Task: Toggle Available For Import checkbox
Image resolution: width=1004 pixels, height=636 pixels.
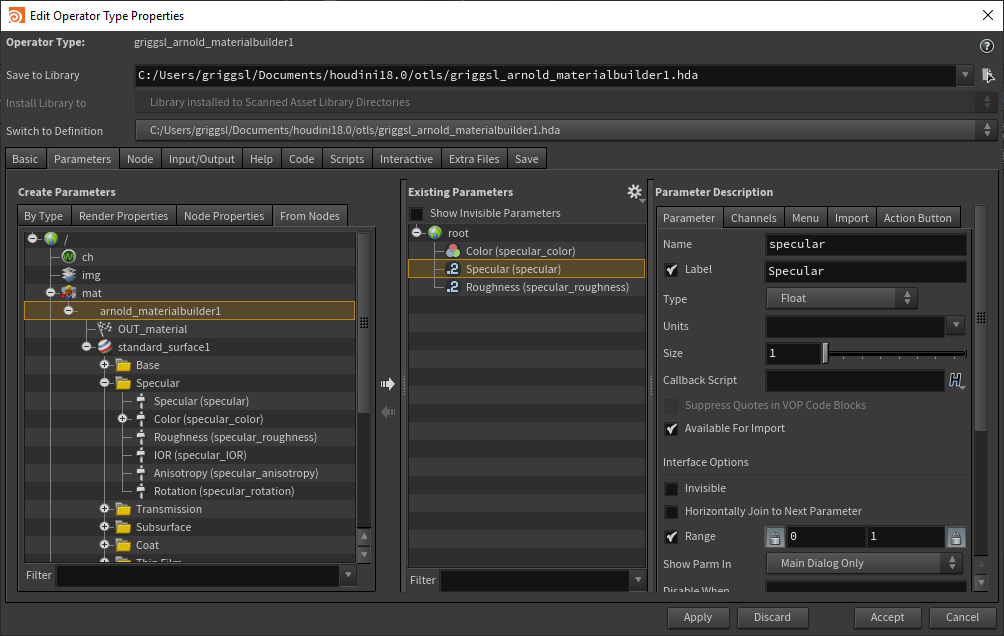Action: [x=671, y=428]
